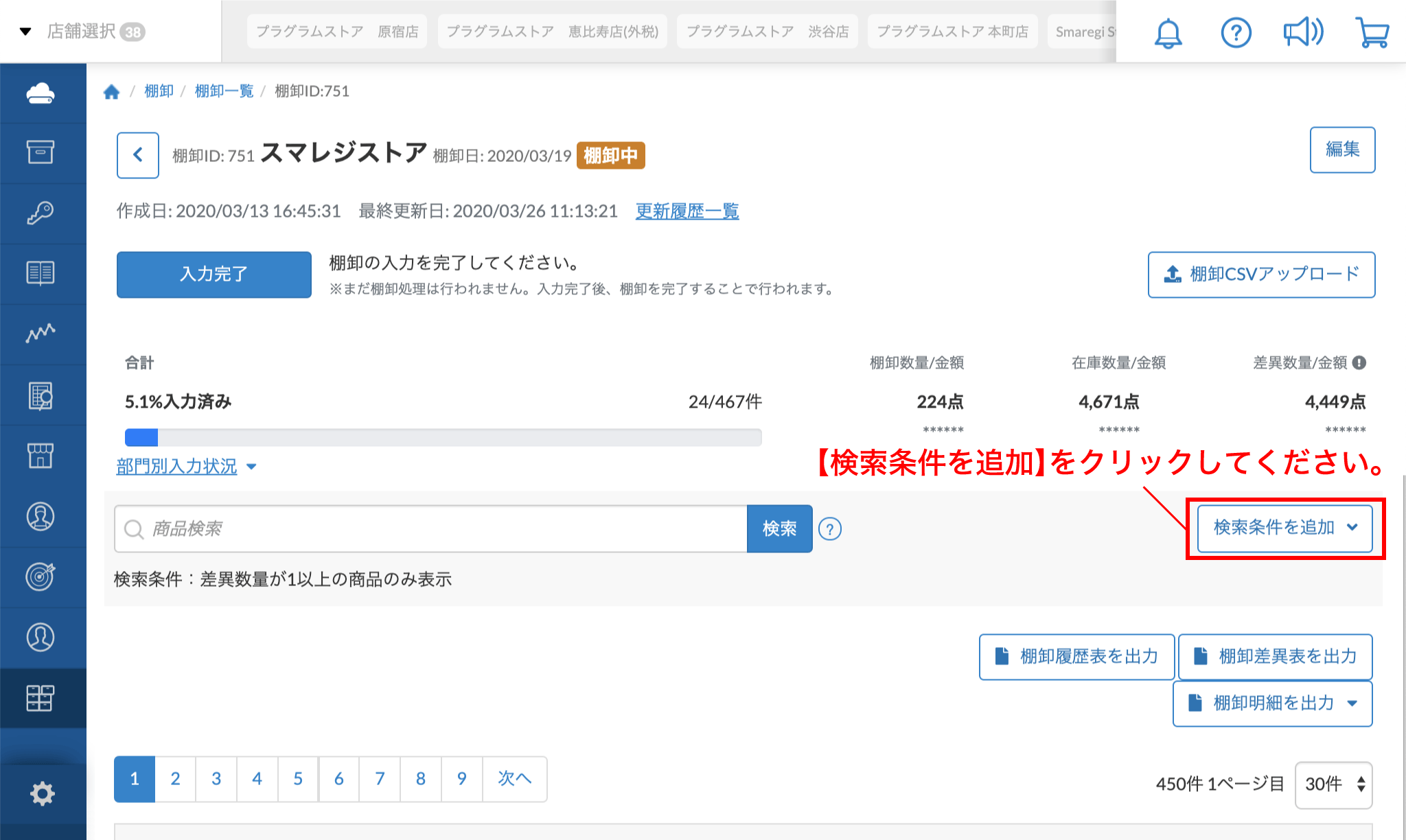The width and height of the screenshot is (1406, 840).
Task: Open the 30件 per-page selector
Action: [1333, 784]
